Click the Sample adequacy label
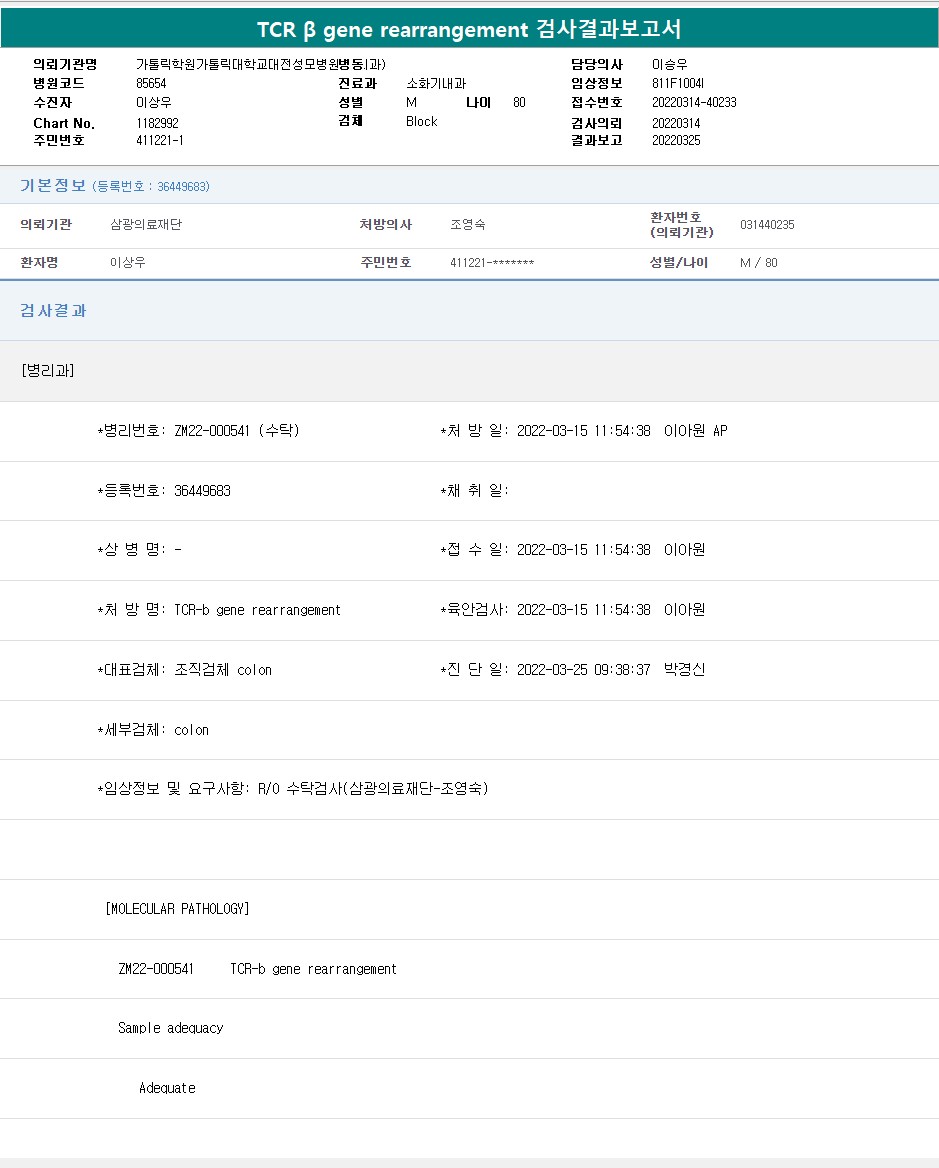The width and height of the screenshot is (939, 1168). (170, 1028)
